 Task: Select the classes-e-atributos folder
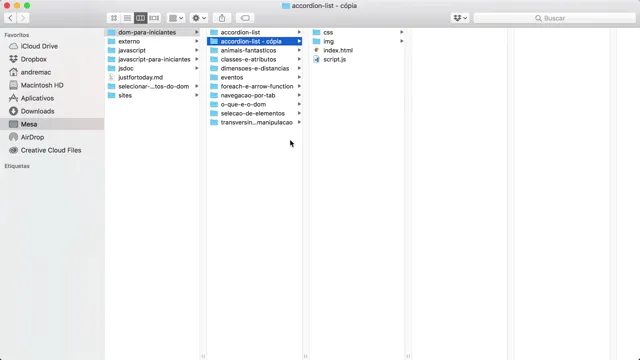point(255,59)
